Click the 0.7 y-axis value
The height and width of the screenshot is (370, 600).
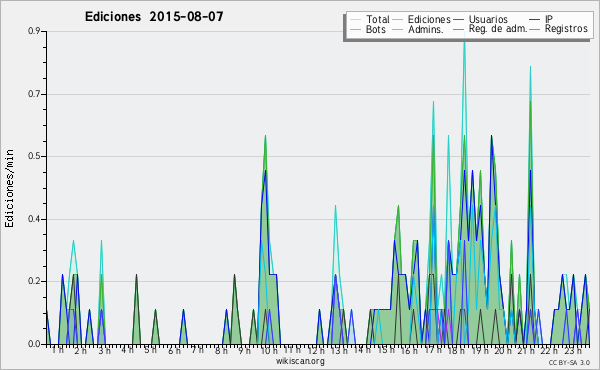click(x=34, y=94)
